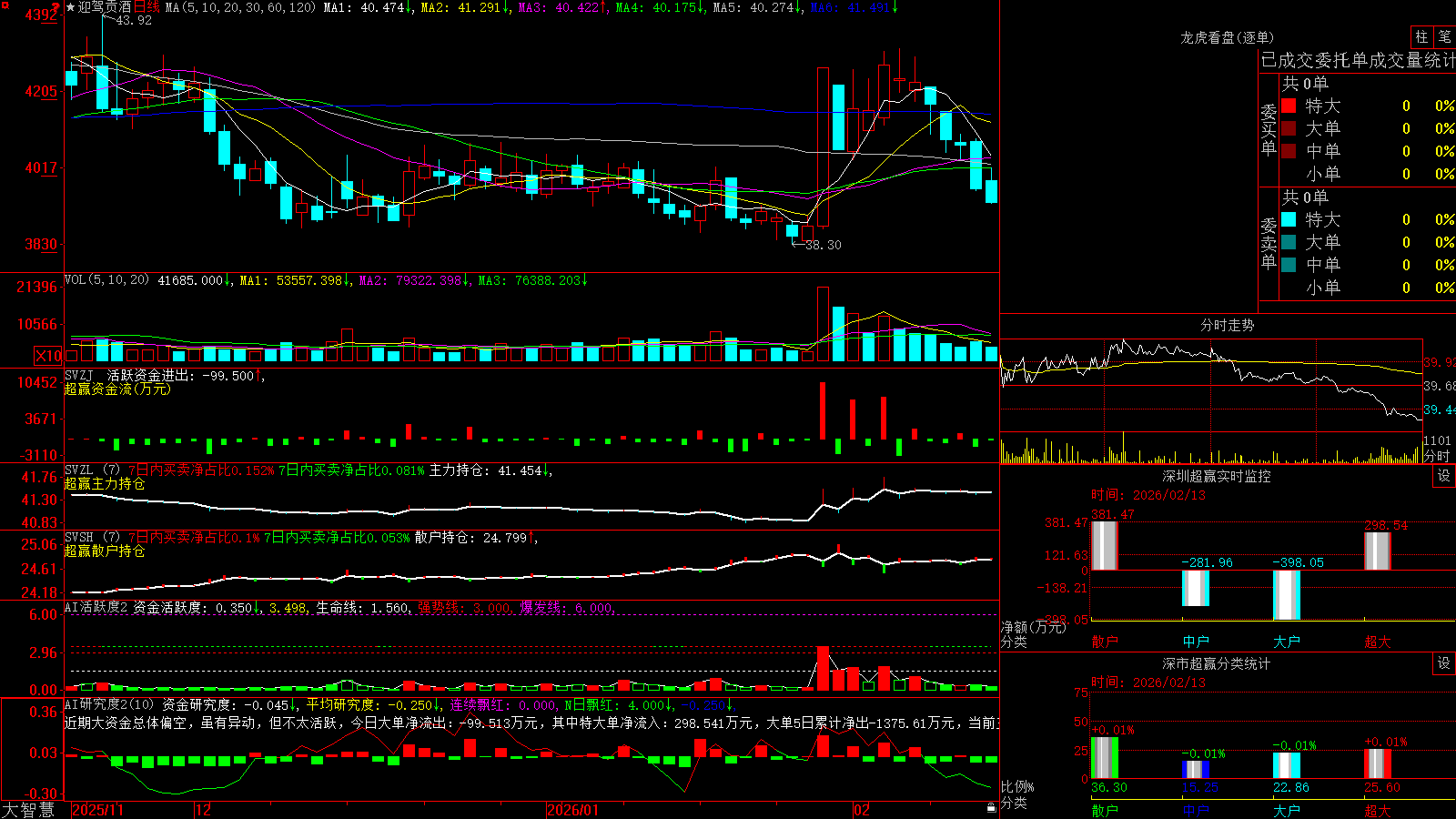This screenshot has width=1456, height=819.
Task: Click the 主力持仓: 41.454 value
Action: pyautogui.click(x=487, y=470)
